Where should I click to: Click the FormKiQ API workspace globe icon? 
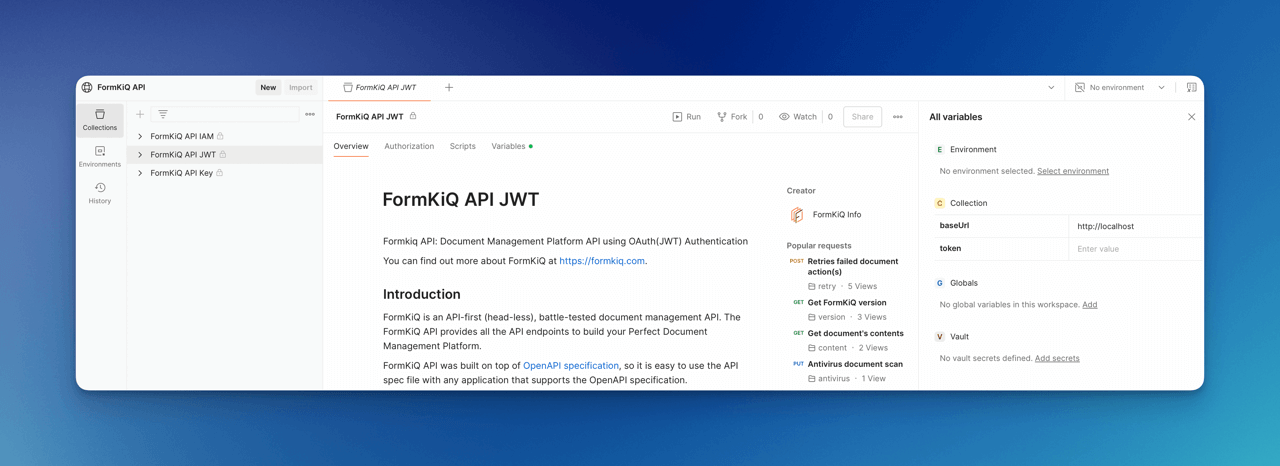tap(87, 88)
